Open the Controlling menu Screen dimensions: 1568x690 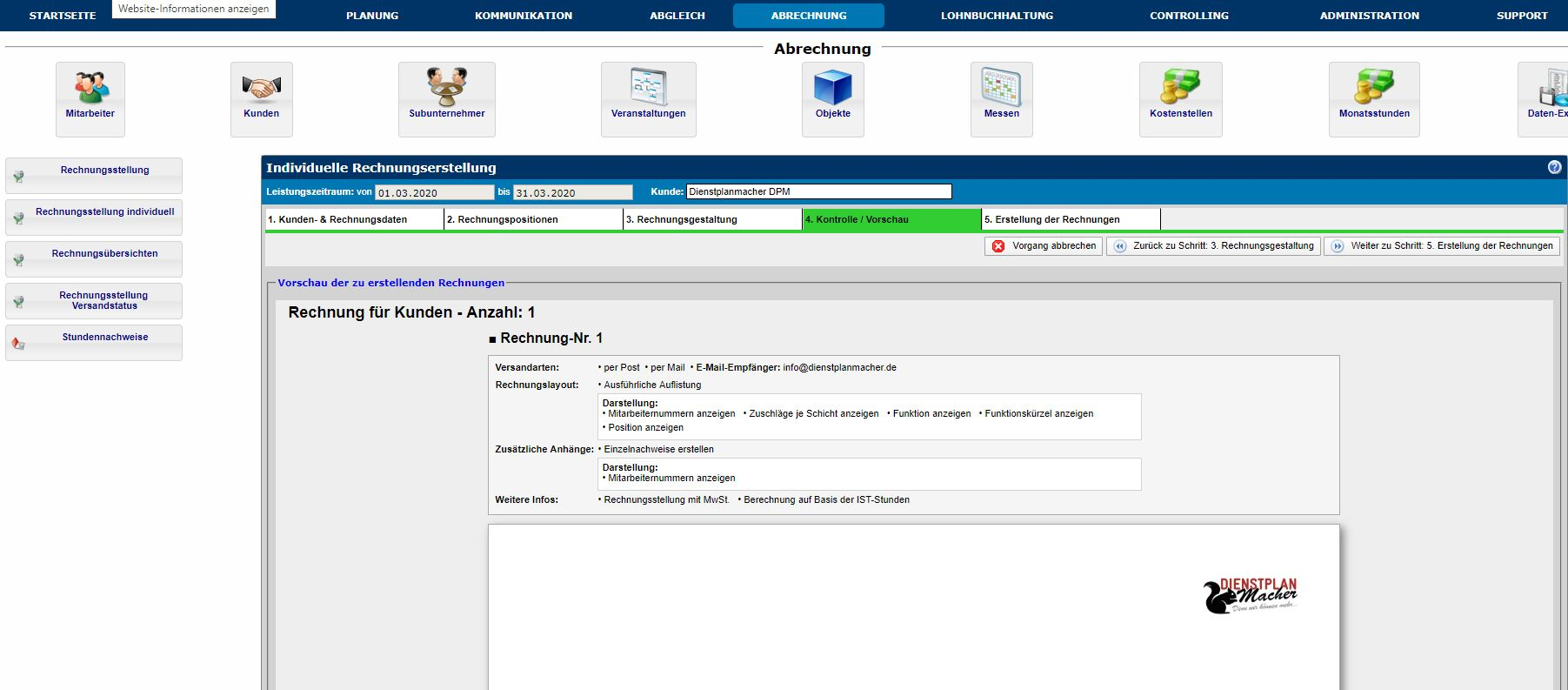pyautogui.click(x=1189, y=16)
